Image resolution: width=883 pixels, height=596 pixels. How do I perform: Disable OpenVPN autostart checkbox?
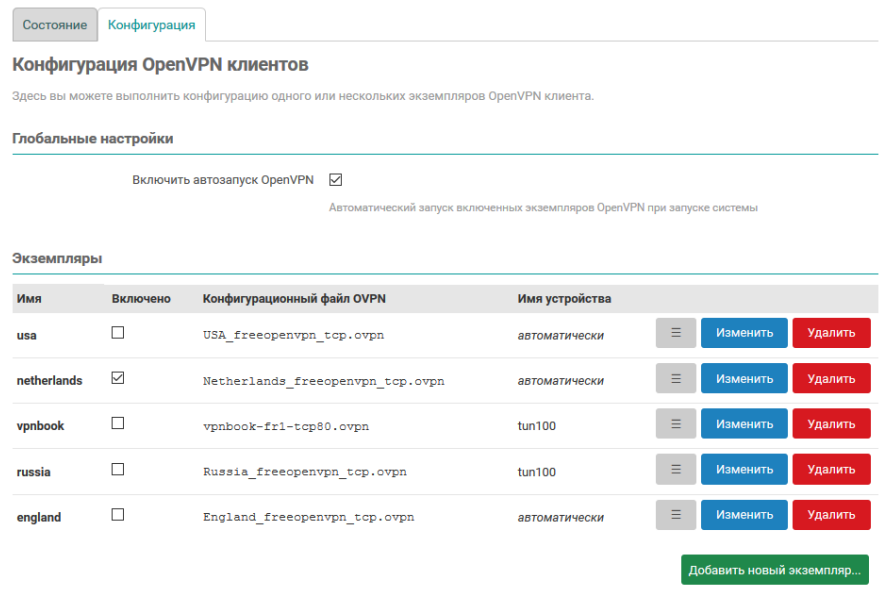336,180
